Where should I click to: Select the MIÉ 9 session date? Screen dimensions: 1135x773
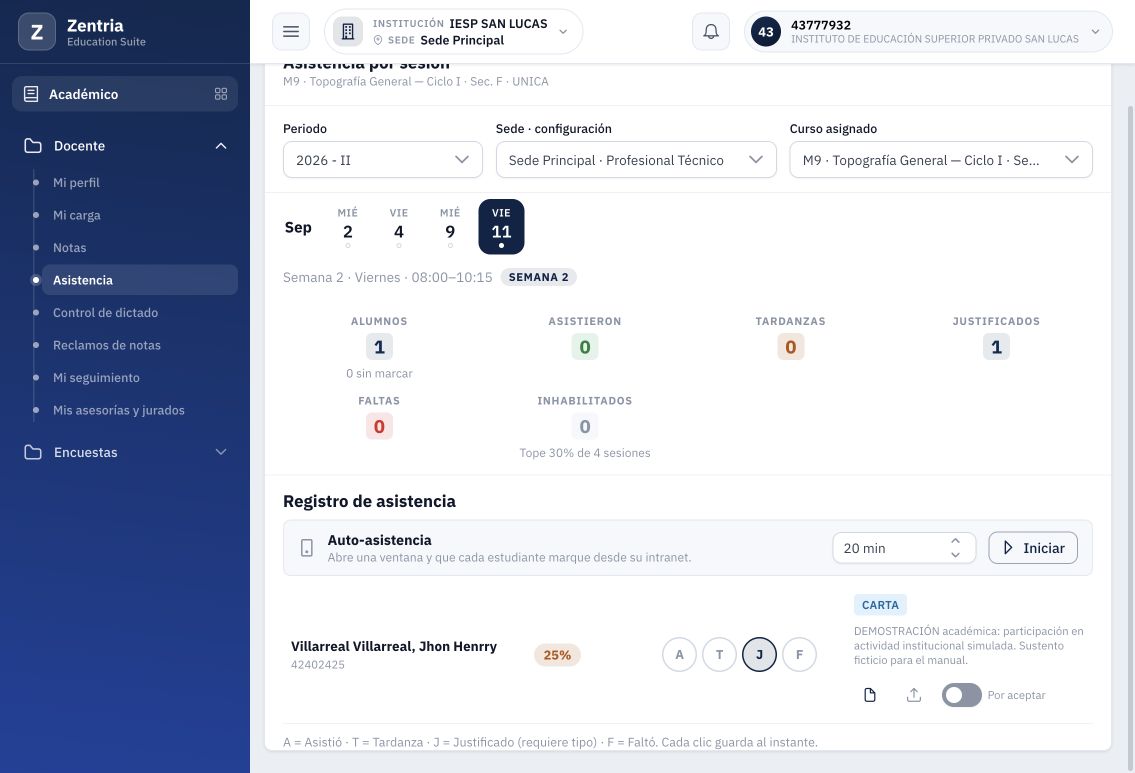tap(450, 227)
